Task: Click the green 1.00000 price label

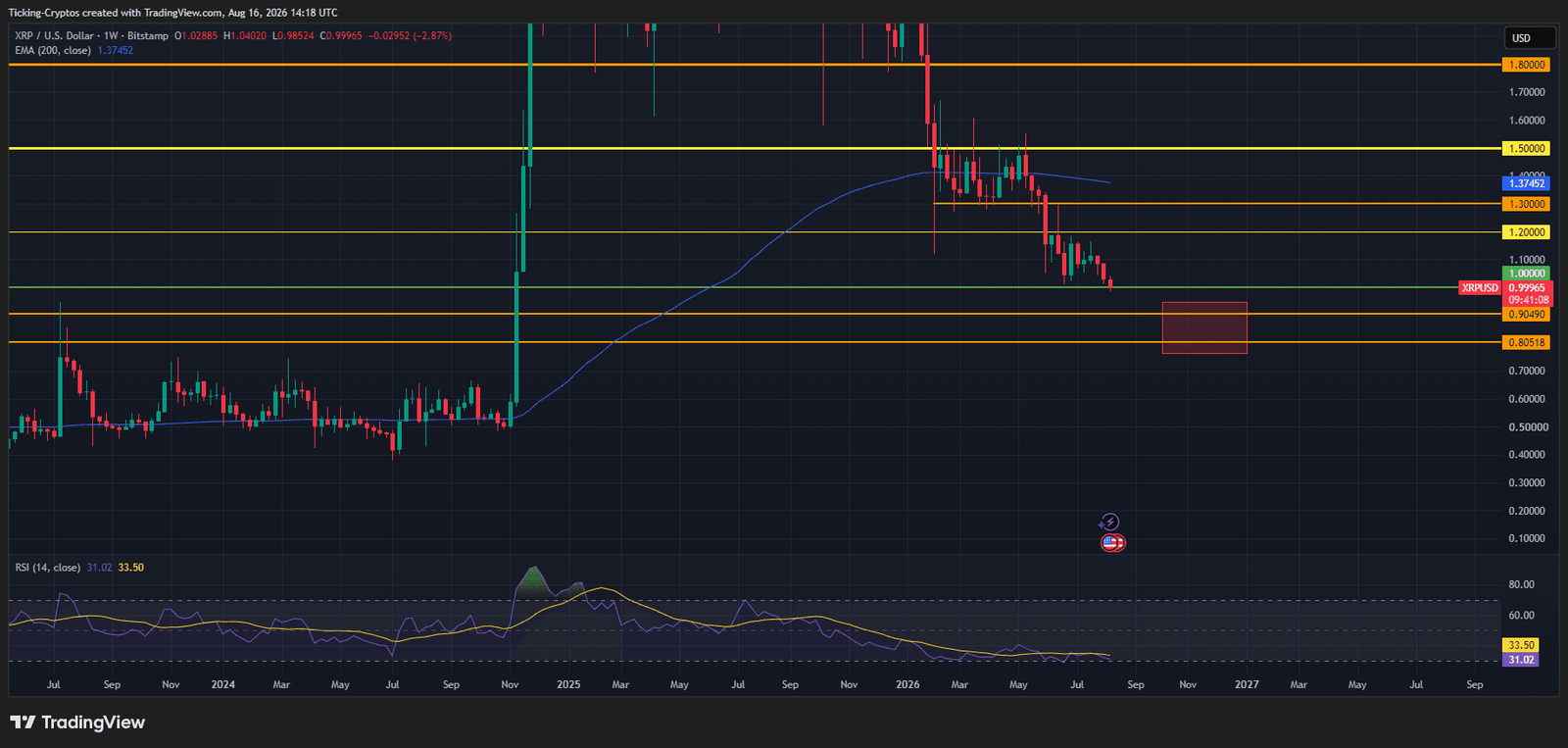Action: [x=1526, y=274]
